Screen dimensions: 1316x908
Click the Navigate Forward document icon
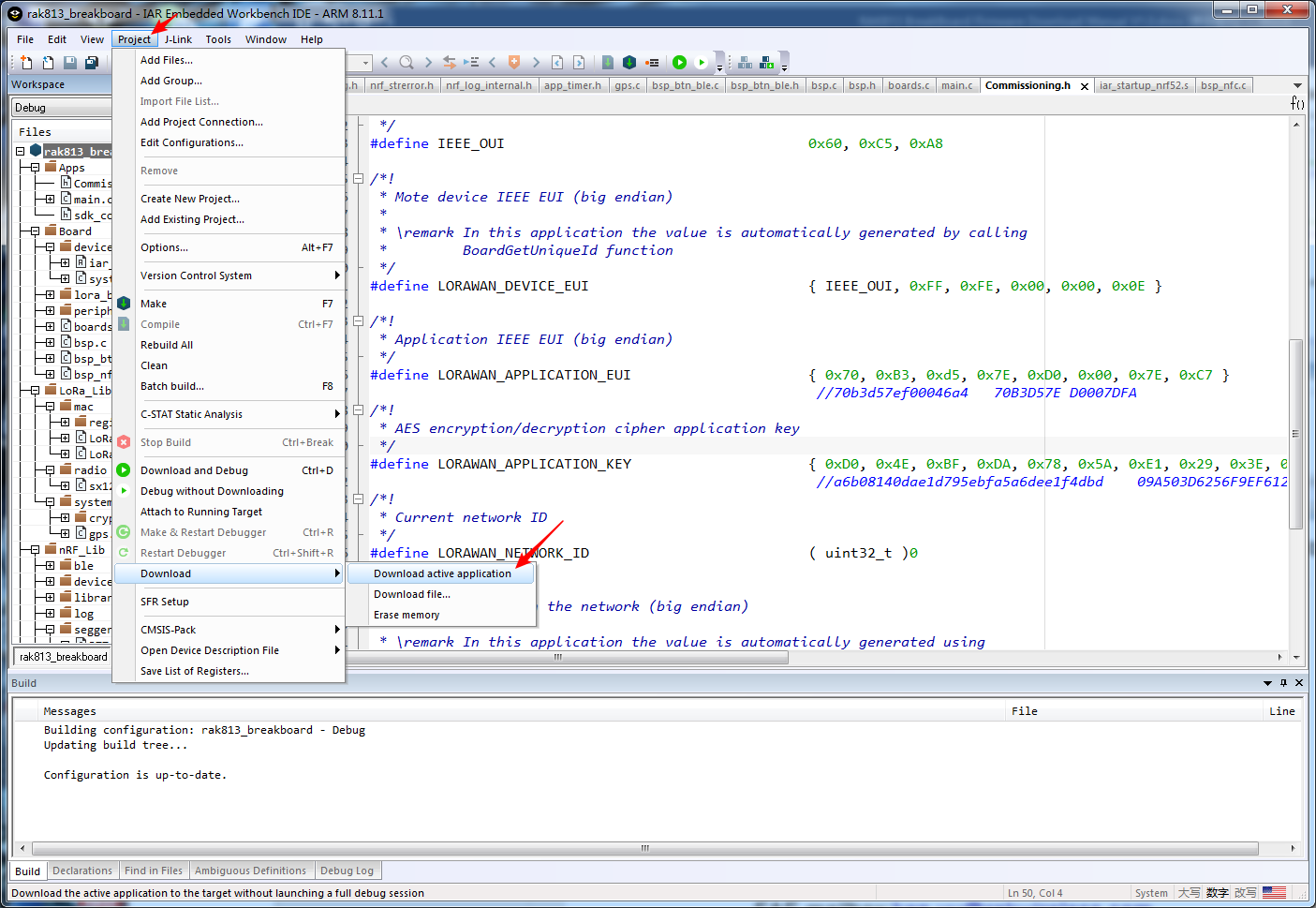(579, 63)
